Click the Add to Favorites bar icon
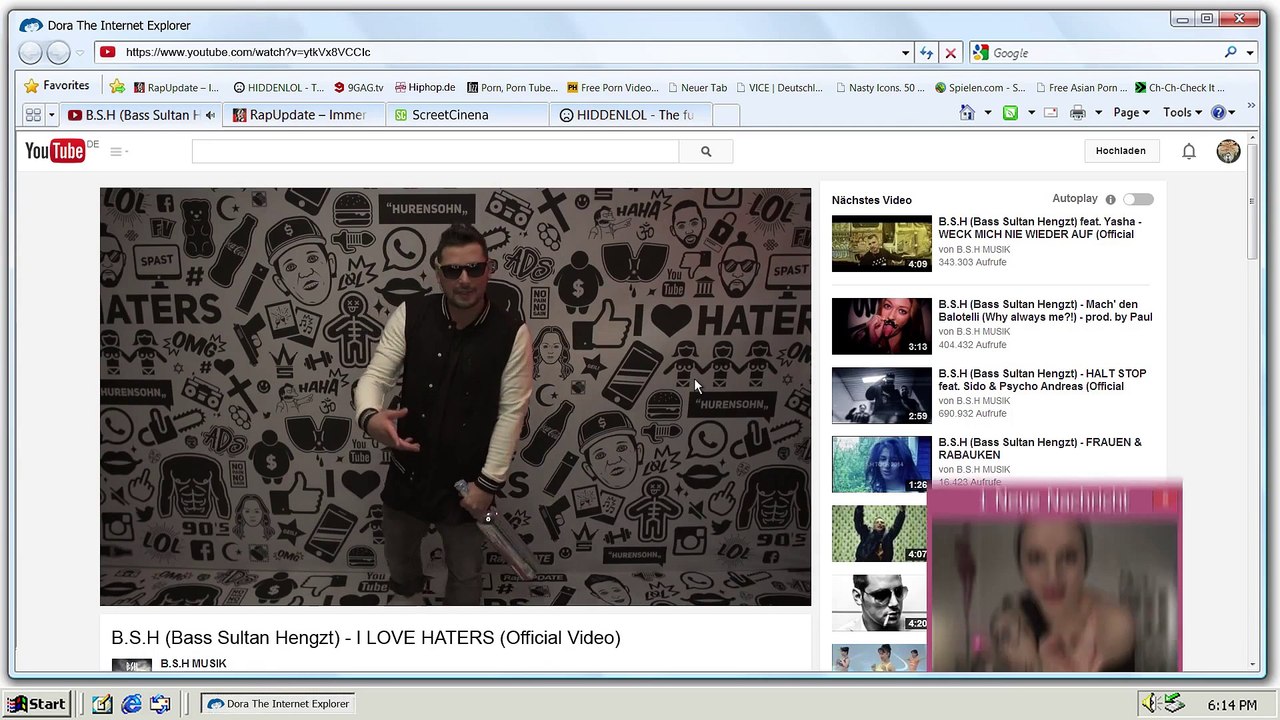The width and height of the screenshot is (1280, 720). click(117, 86)
